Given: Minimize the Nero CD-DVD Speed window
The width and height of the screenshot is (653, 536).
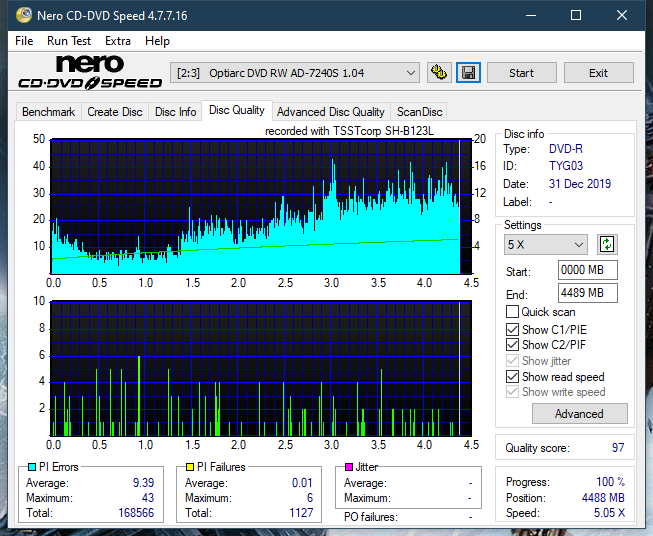Looking at the screenshot, I should (531, 15).
